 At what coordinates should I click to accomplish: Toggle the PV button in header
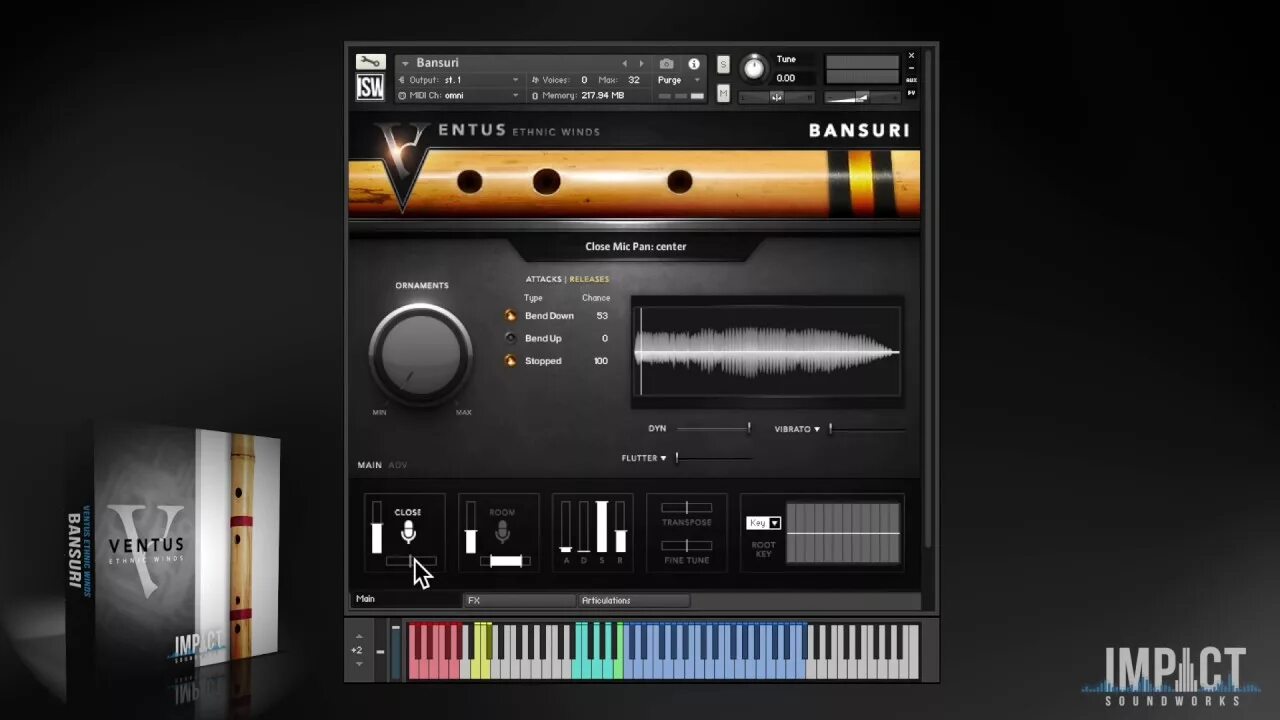(911, 93)
